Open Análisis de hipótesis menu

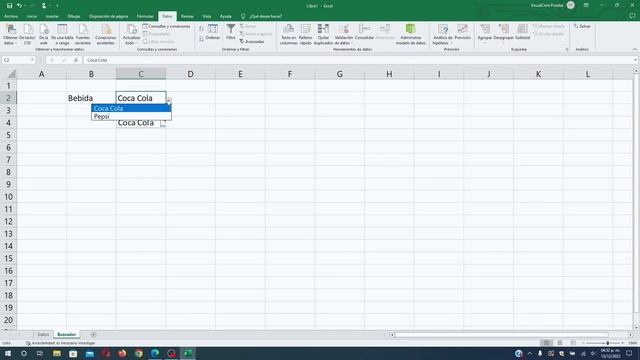click(x=443, y=34)
